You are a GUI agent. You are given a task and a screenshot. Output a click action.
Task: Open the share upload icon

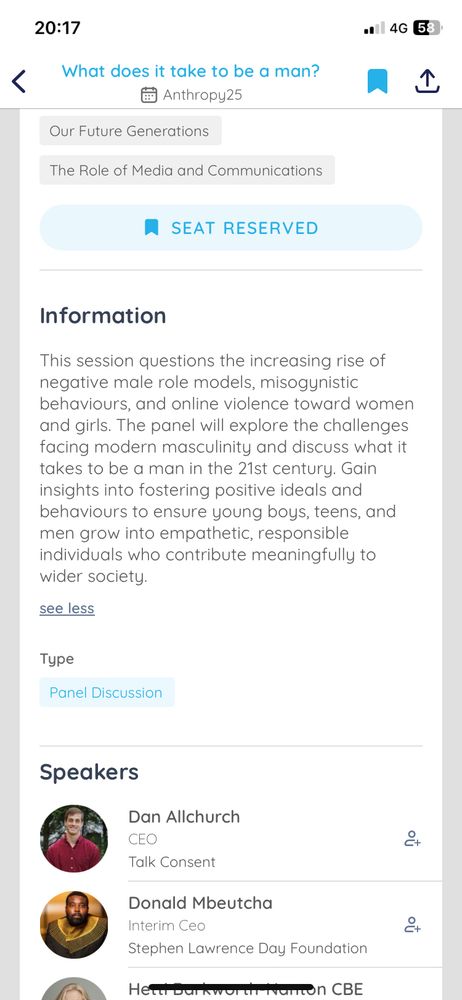coord(428,81)
